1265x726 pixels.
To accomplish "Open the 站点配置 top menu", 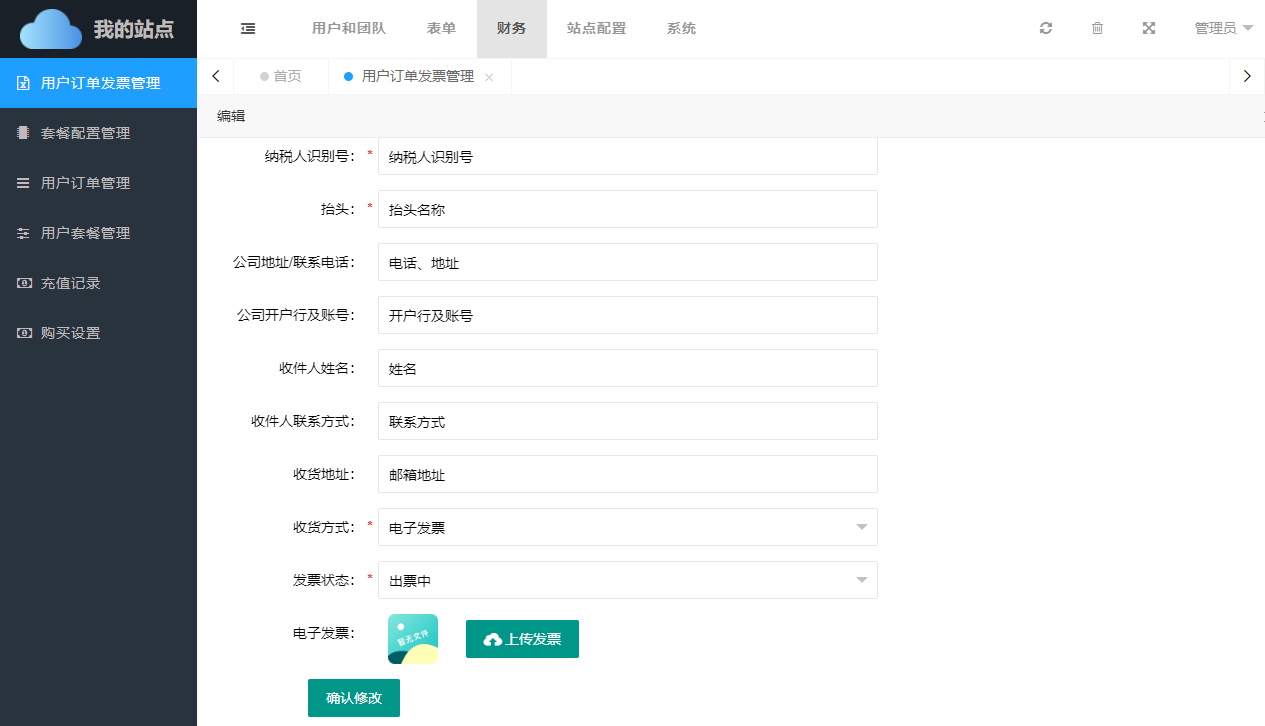I will pyautogui.click(x=596, y=29).
